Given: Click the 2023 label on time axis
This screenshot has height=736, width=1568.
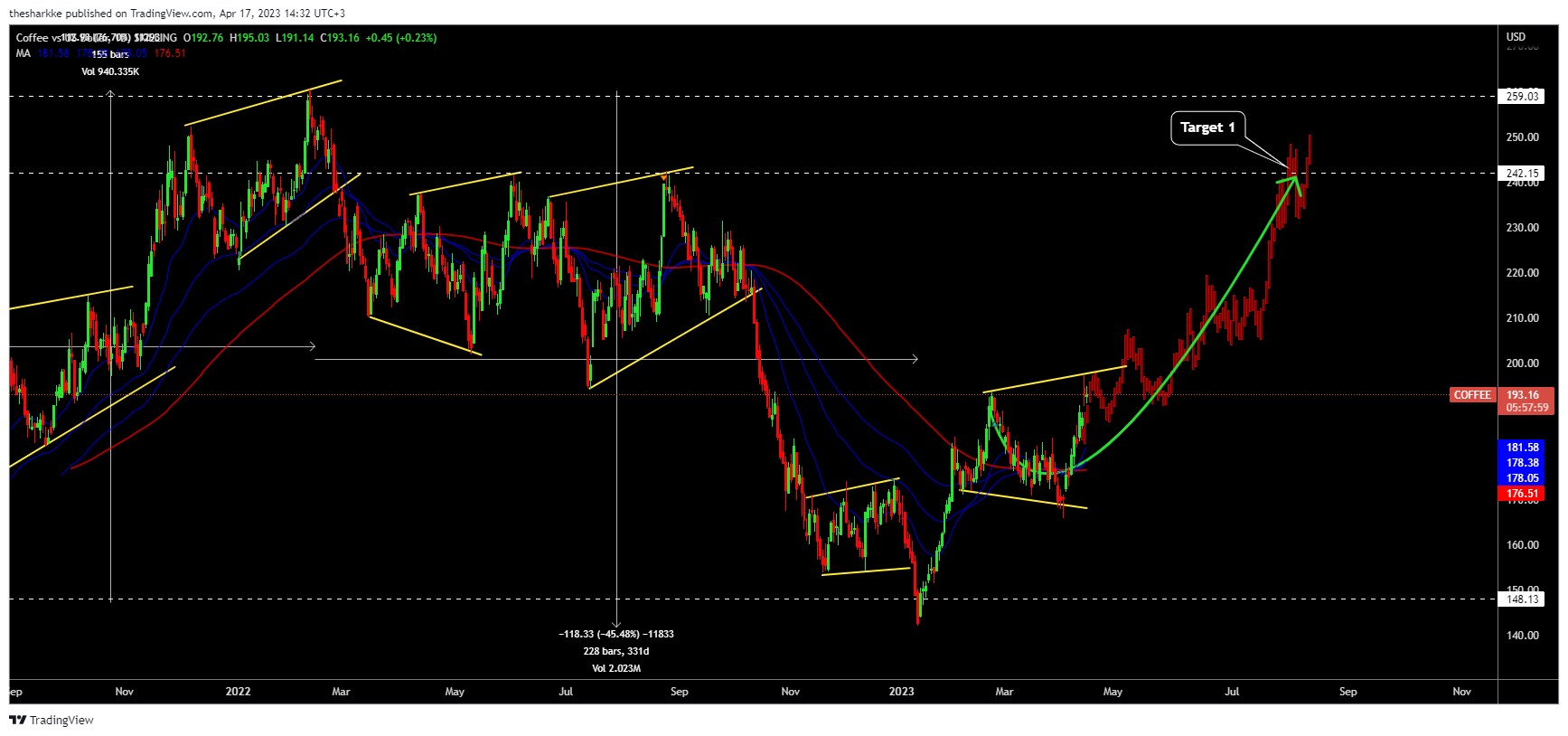Looking at the screenshot, I should [901, 692].
